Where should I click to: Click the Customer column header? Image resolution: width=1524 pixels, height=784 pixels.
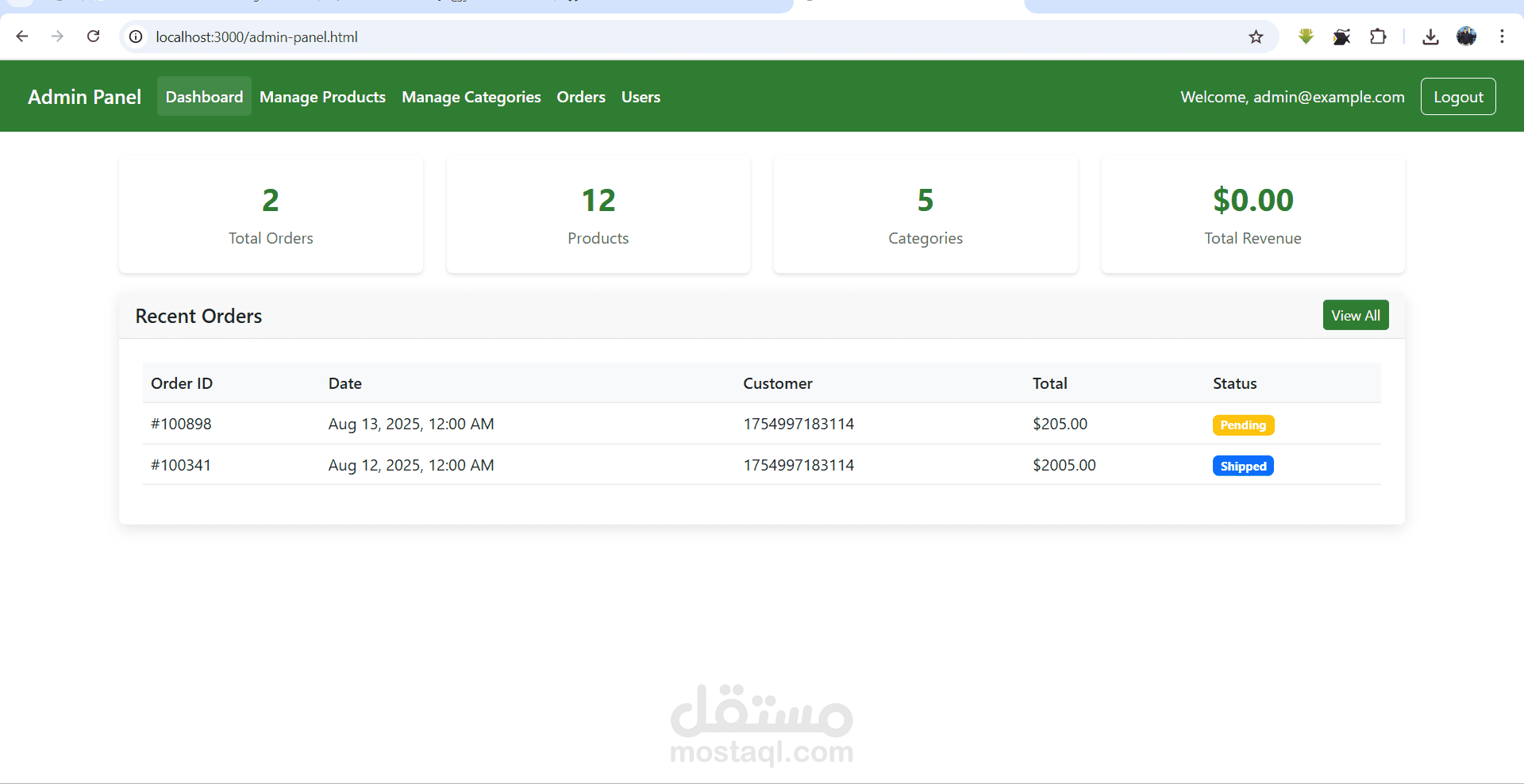pos(778,383)
